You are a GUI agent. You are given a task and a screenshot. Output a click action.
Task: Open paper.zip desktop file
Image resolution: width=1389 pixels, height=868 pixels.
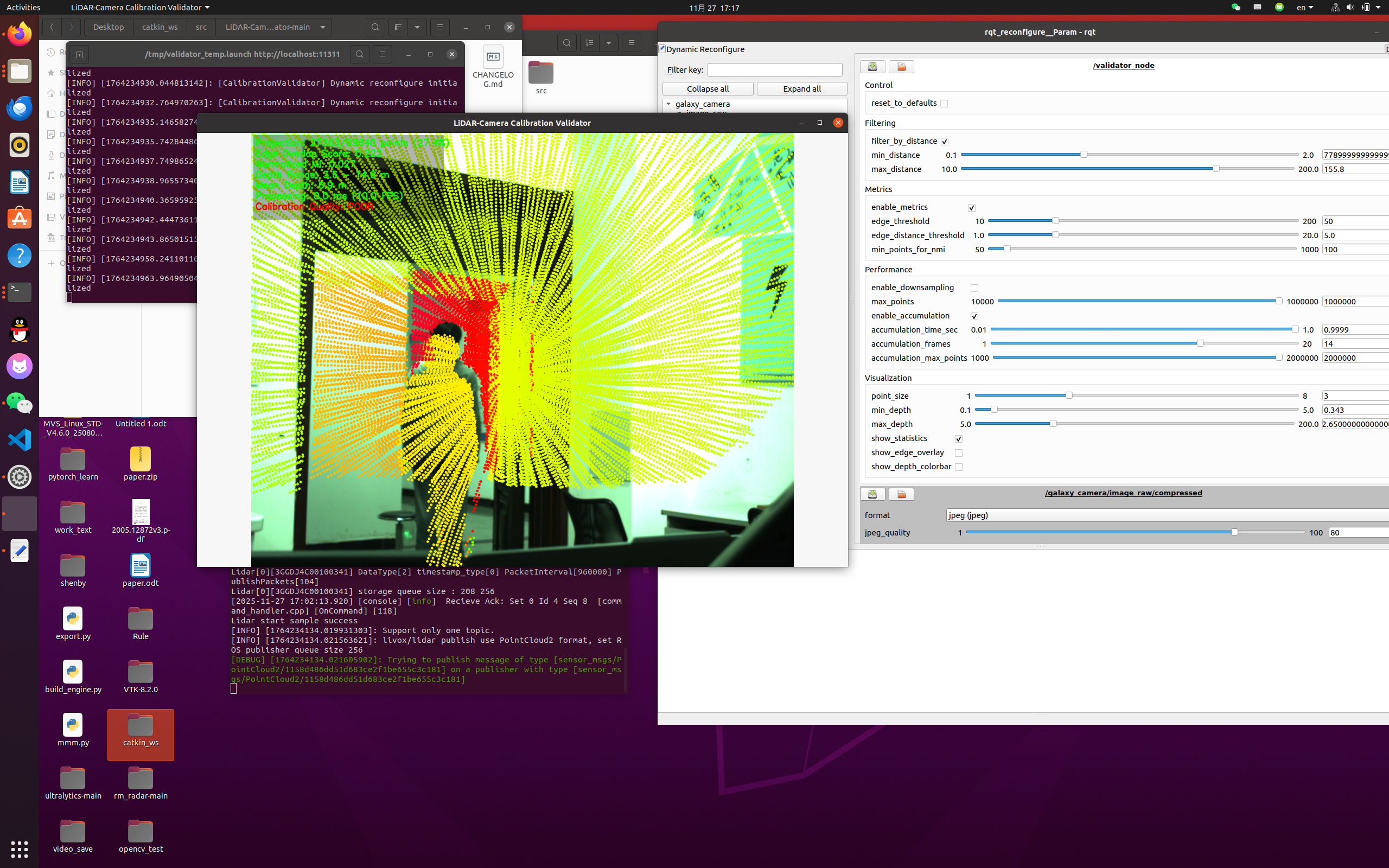pyautogui.click(x=141, y=464)
